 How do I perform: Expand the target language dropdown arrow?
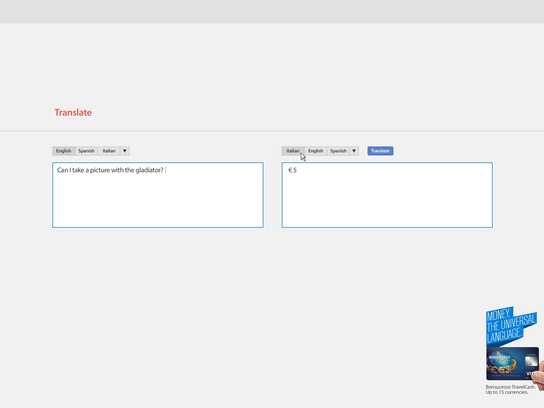tap(354, 151)
